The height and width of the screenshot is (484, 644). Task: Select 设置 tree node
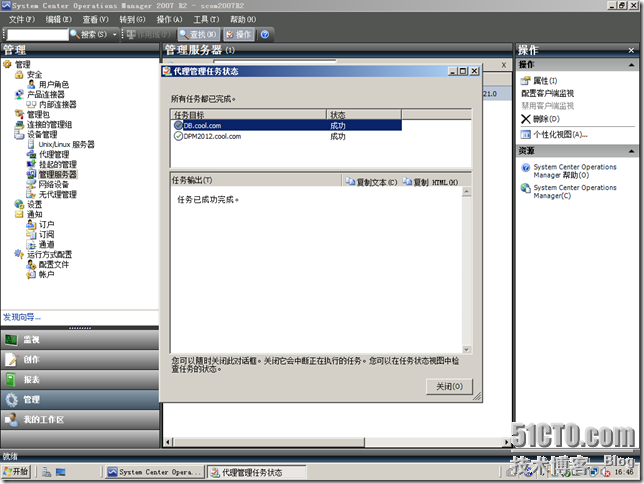point(34,204)
